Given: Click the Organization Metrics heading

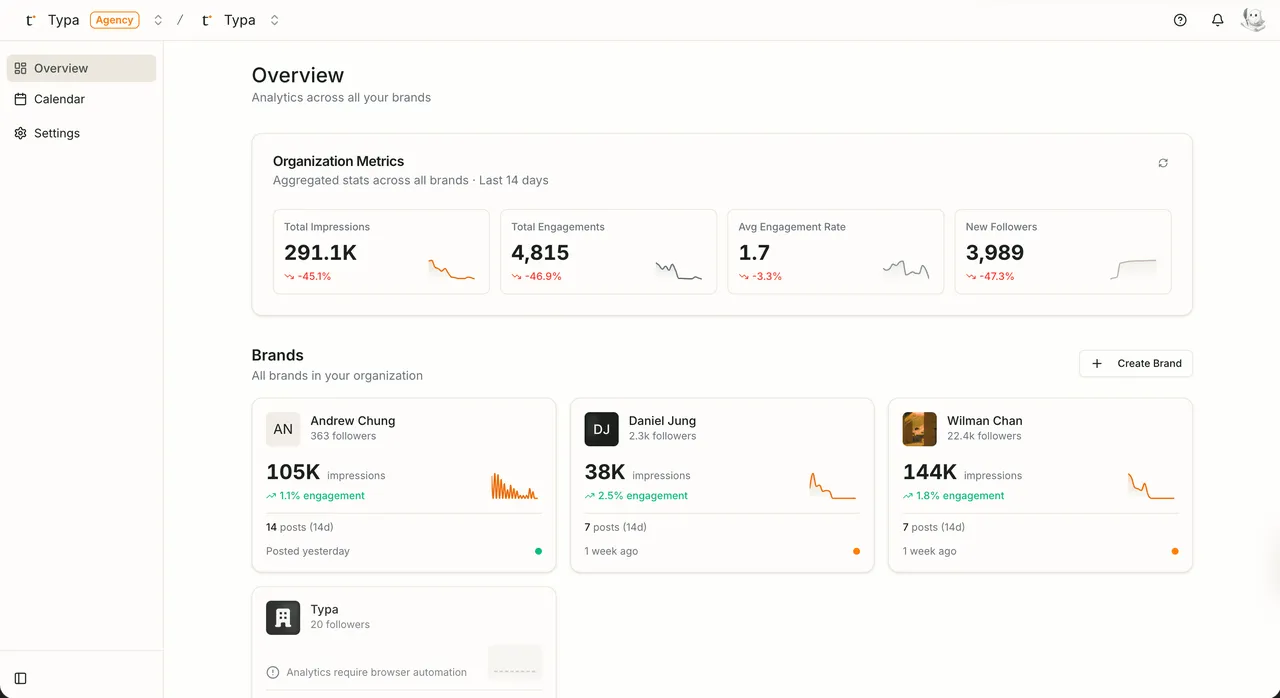Looking at the screenshot, I should tap(338, 161).
